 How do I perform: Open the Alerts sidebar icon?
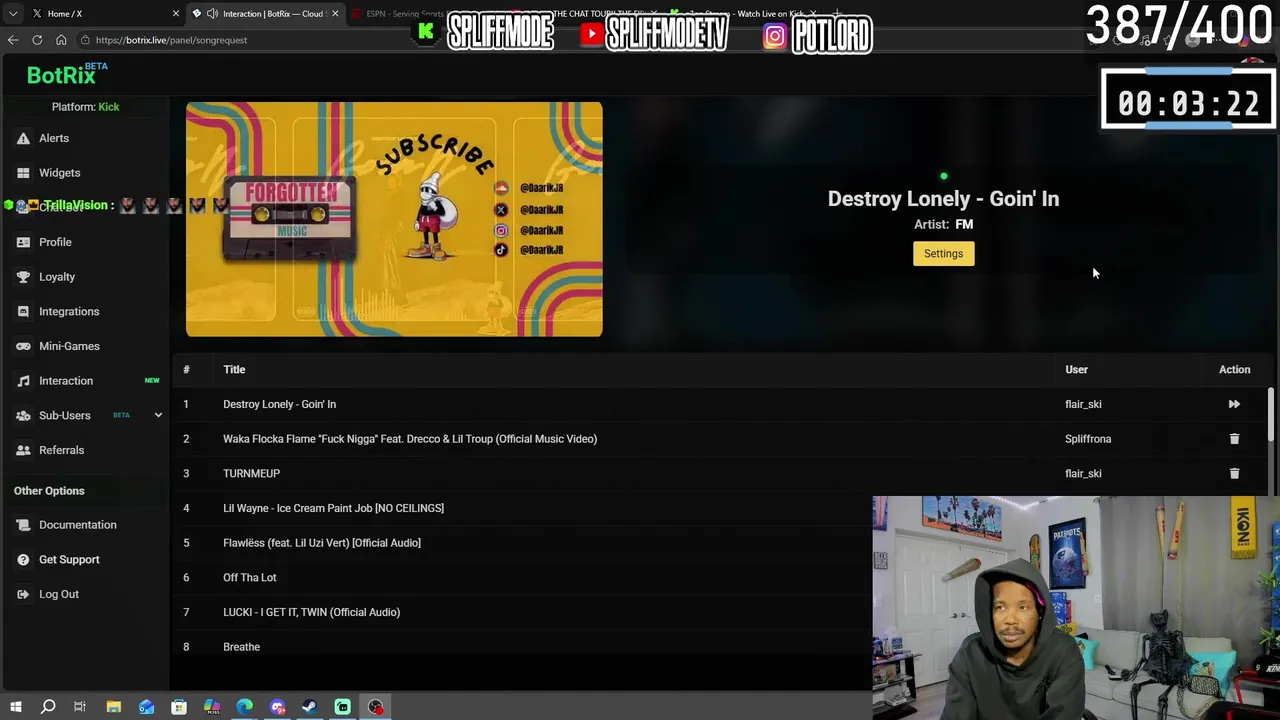click(23, 138)
